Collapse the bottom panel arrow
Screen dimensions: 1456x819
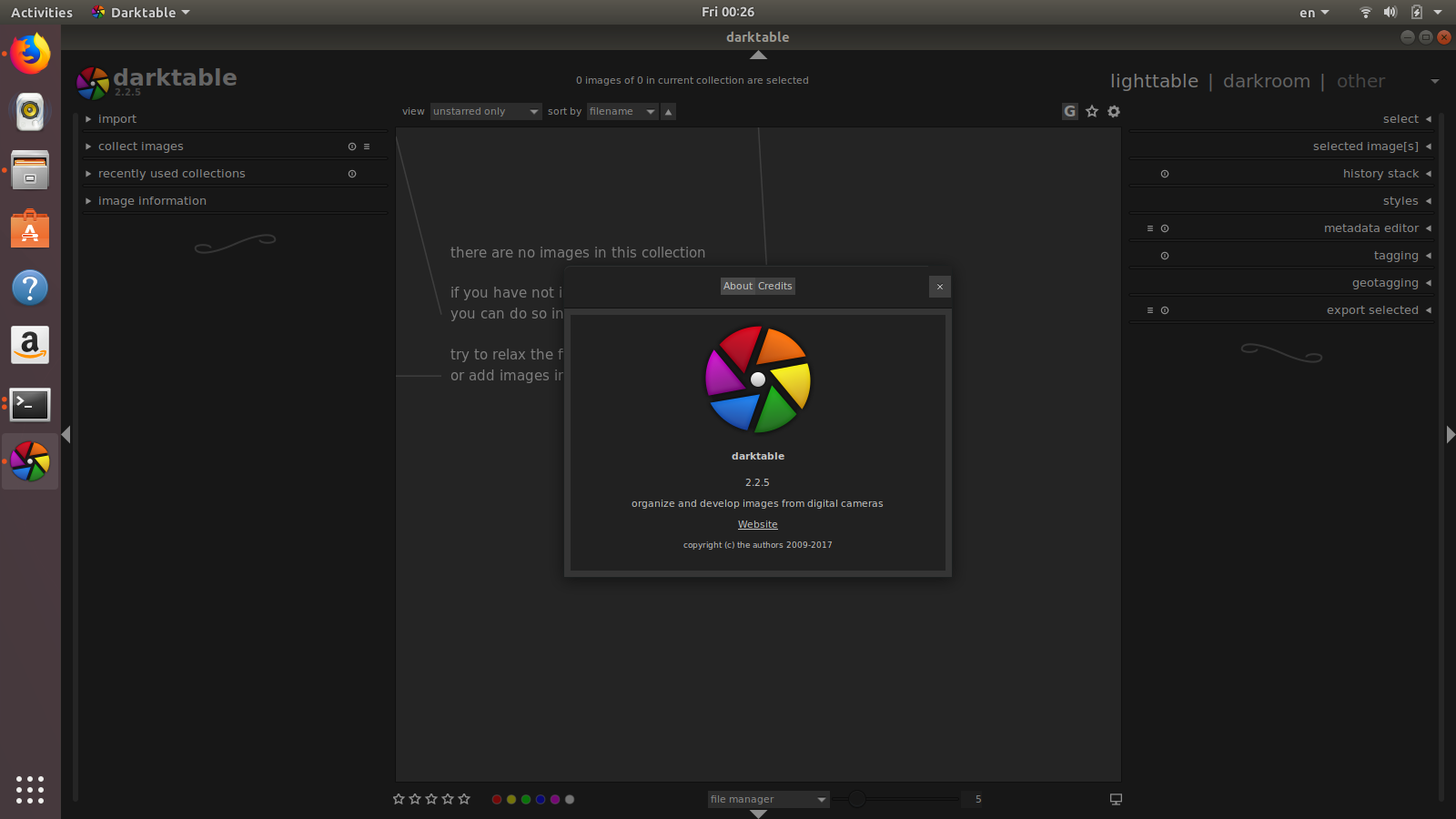[758, 814]
